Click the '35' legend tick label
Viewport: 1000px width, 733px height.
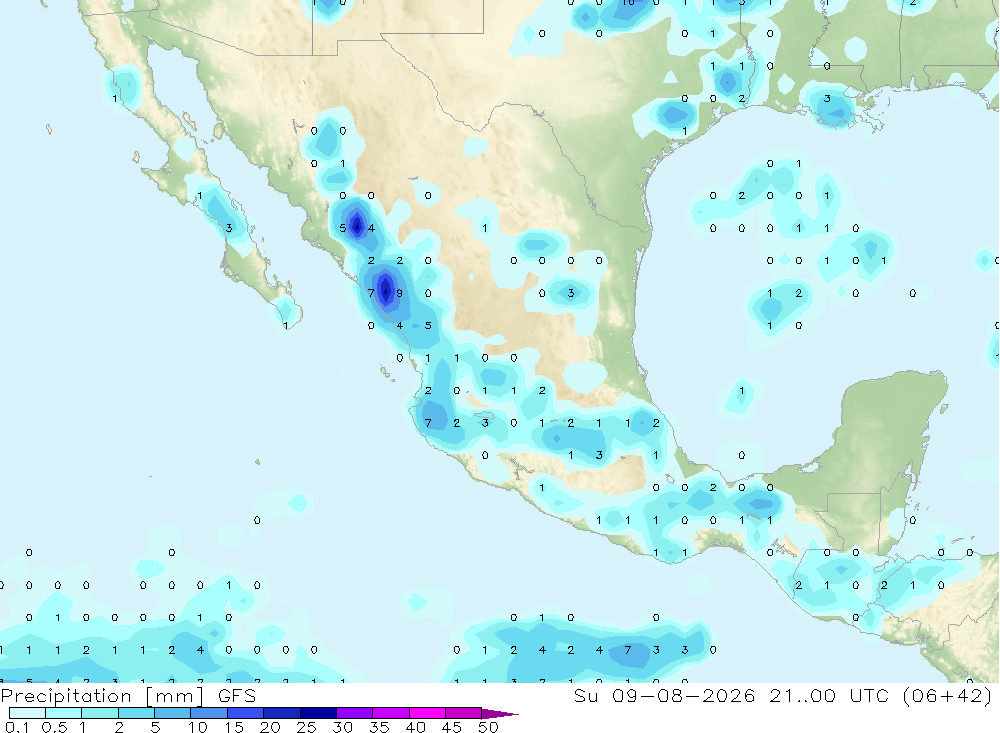coord(379,727)
